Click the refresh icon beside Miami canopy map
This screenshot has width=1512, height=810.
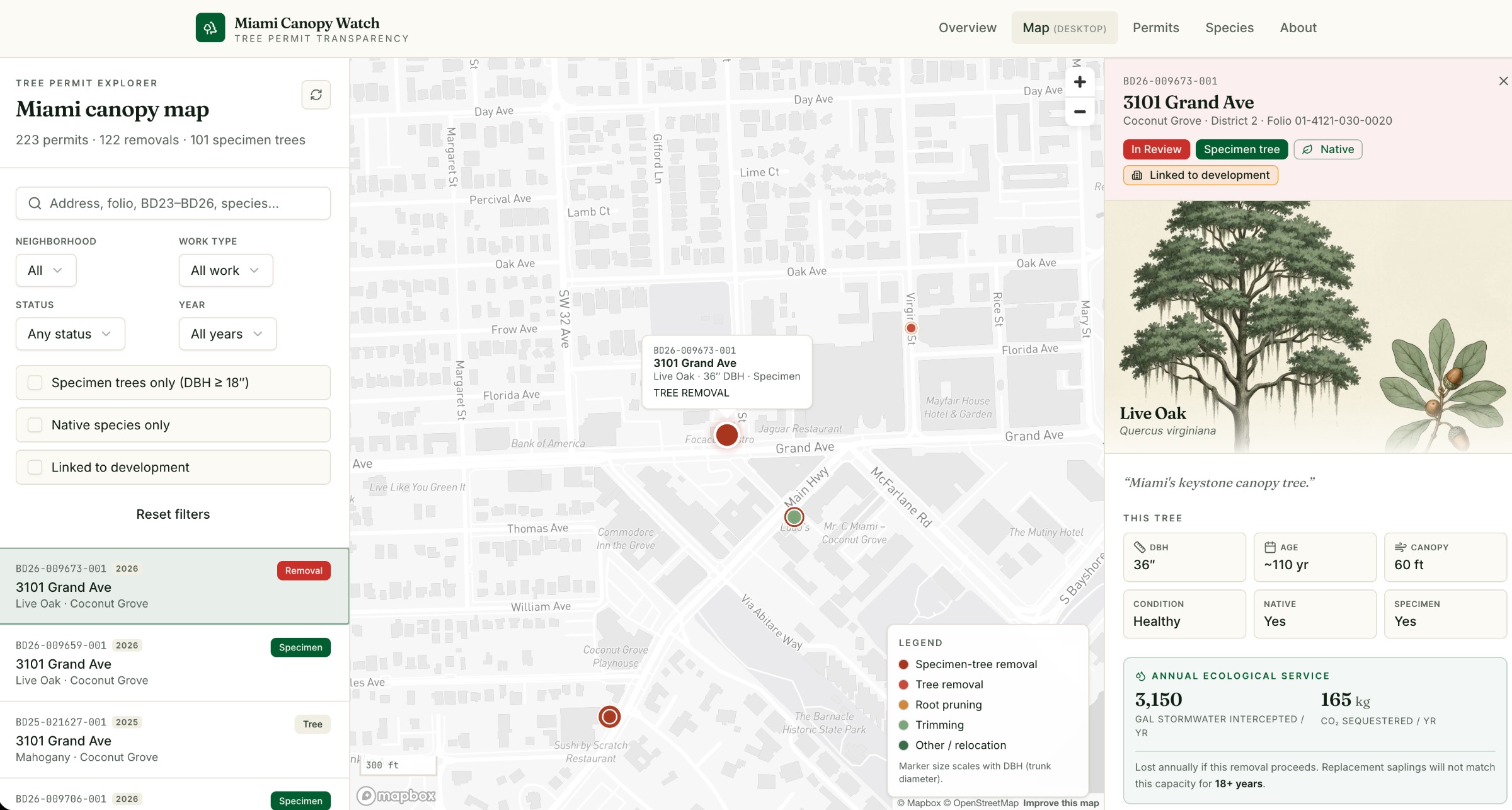[x=316, y=95]
